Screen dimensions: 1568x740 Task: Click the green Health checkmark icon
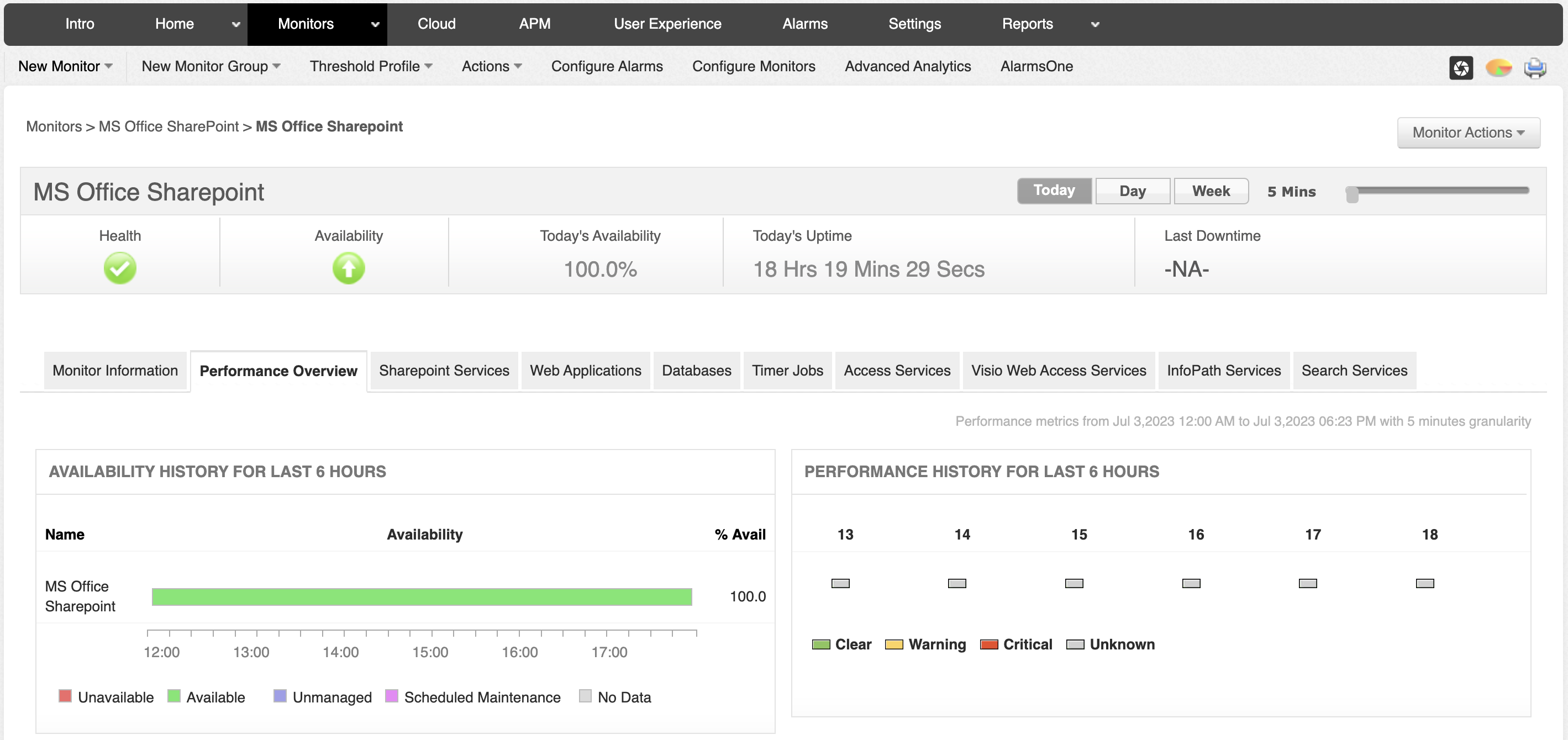120,268
